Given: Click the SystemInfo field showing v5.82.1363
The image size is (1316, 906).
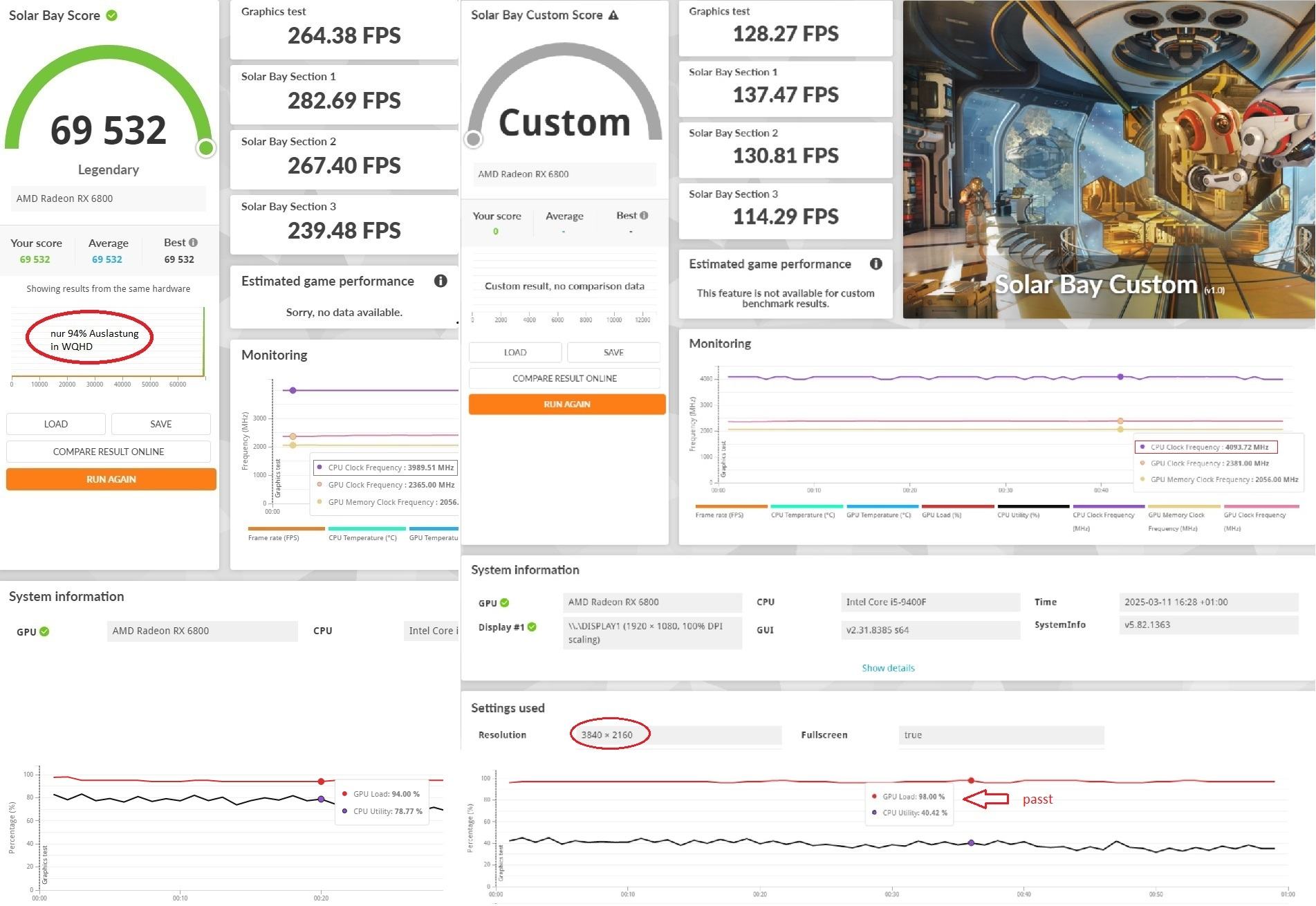Looking at the screenshot, I should pos(1208,625).
